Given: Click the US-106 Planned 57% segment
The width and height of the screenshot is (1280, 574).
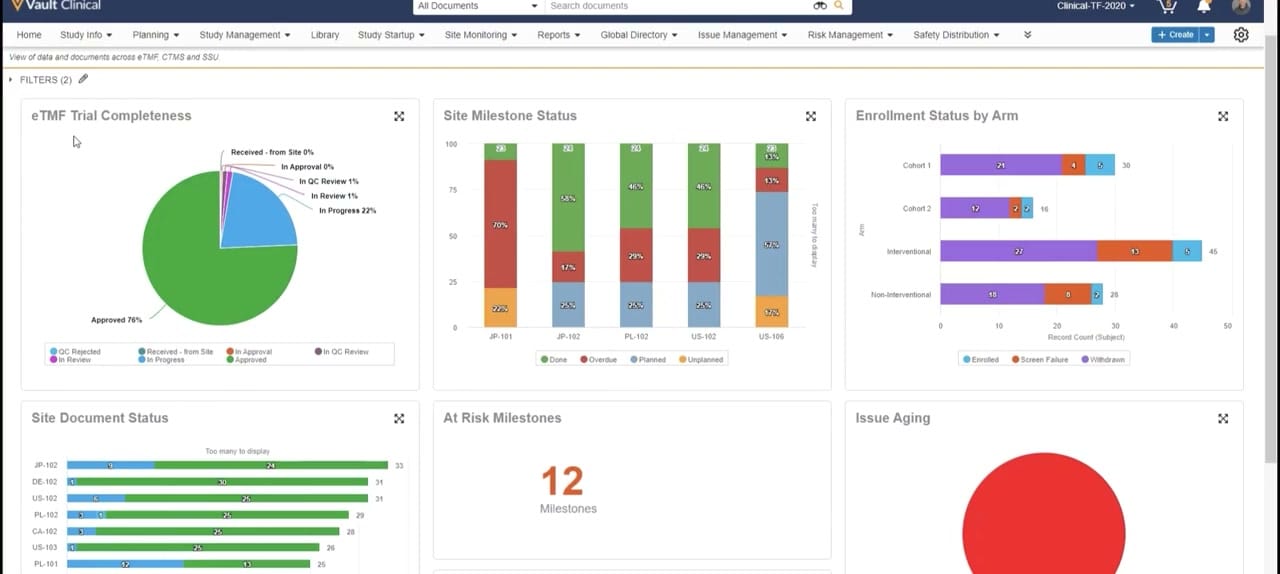Looking at the screenshot, I should [x=772, y=244].
